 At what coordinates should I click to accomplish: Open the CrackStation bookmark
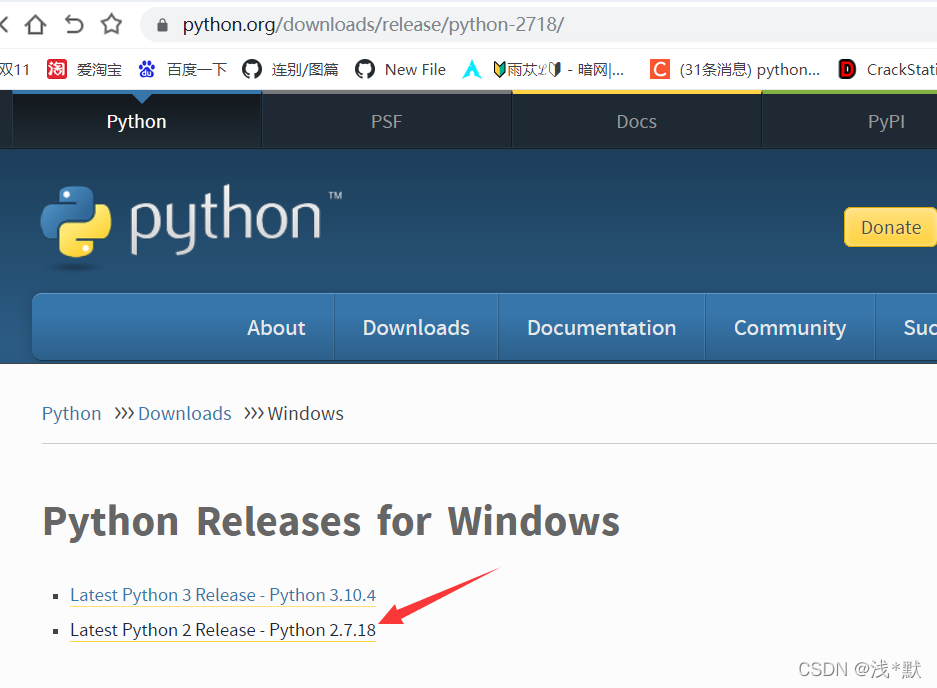click(x=888, y=69)
